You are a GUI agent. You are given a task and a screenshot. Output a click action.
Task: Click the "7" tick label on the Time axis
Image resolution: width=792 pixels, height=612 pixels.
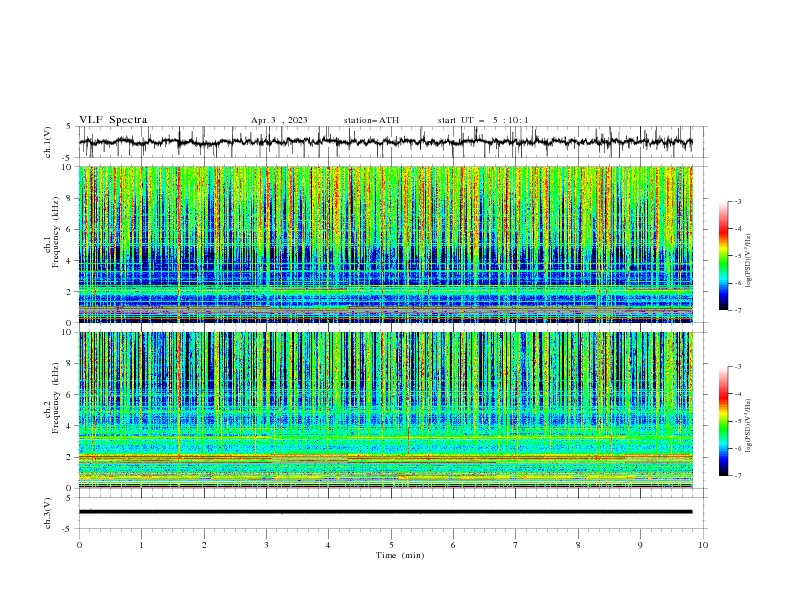point(516,545)
